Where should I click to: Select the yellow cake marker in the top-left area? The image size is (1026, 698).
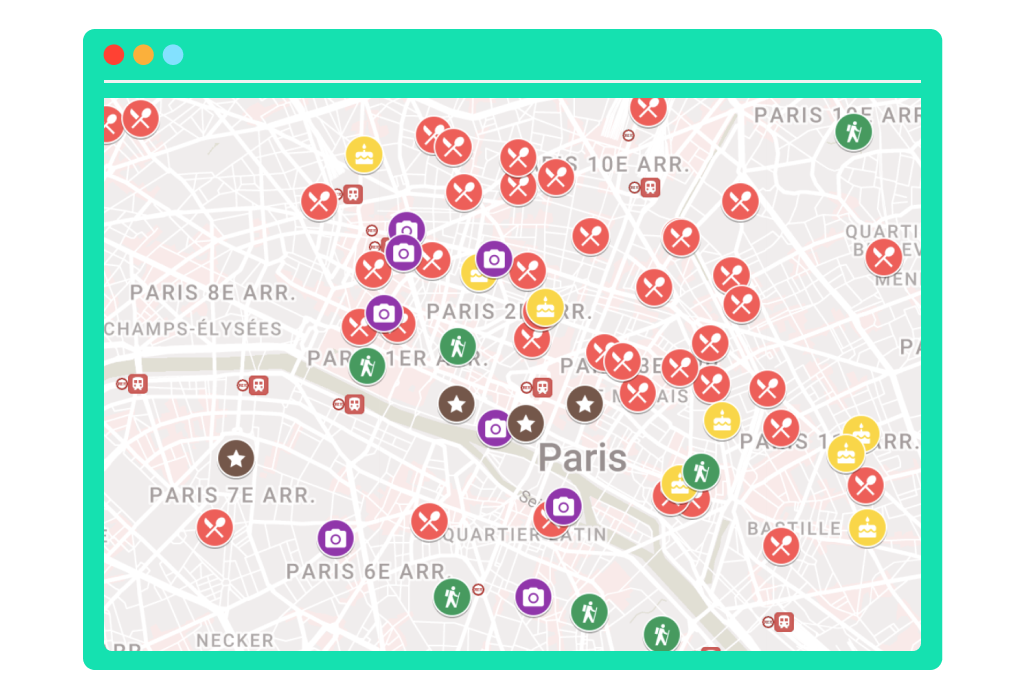[x=364, y=155]
